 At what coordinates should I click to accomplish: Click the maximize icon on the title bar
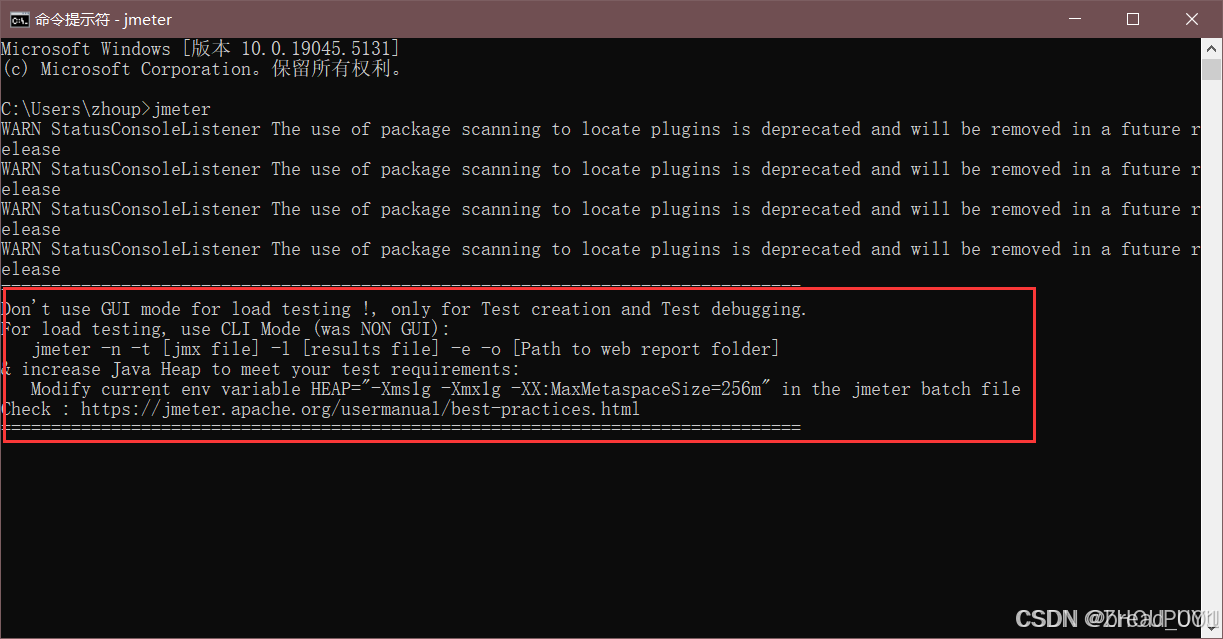point(1133,18)
